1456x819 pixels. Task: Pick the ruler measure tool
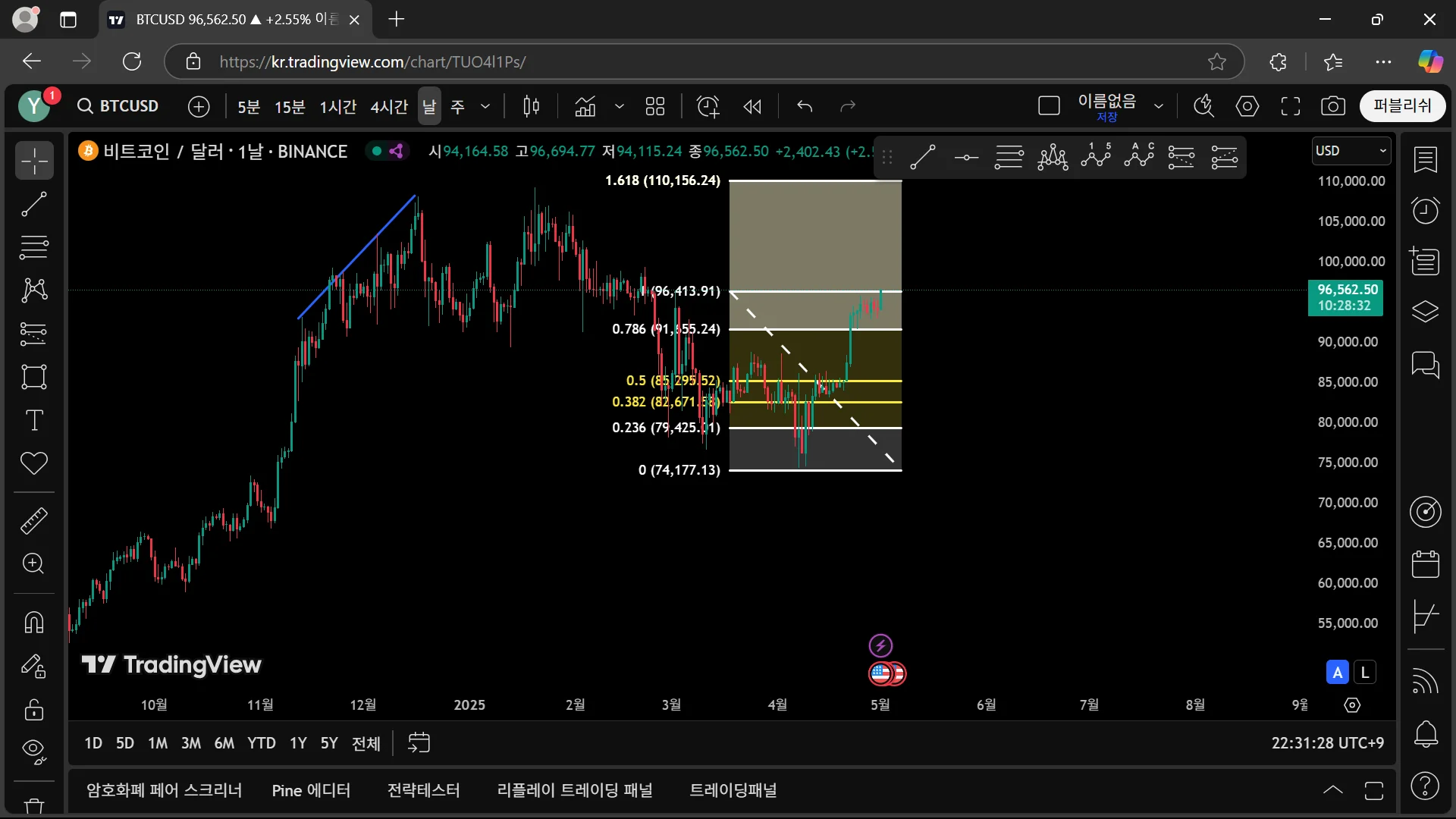point(34,520)
